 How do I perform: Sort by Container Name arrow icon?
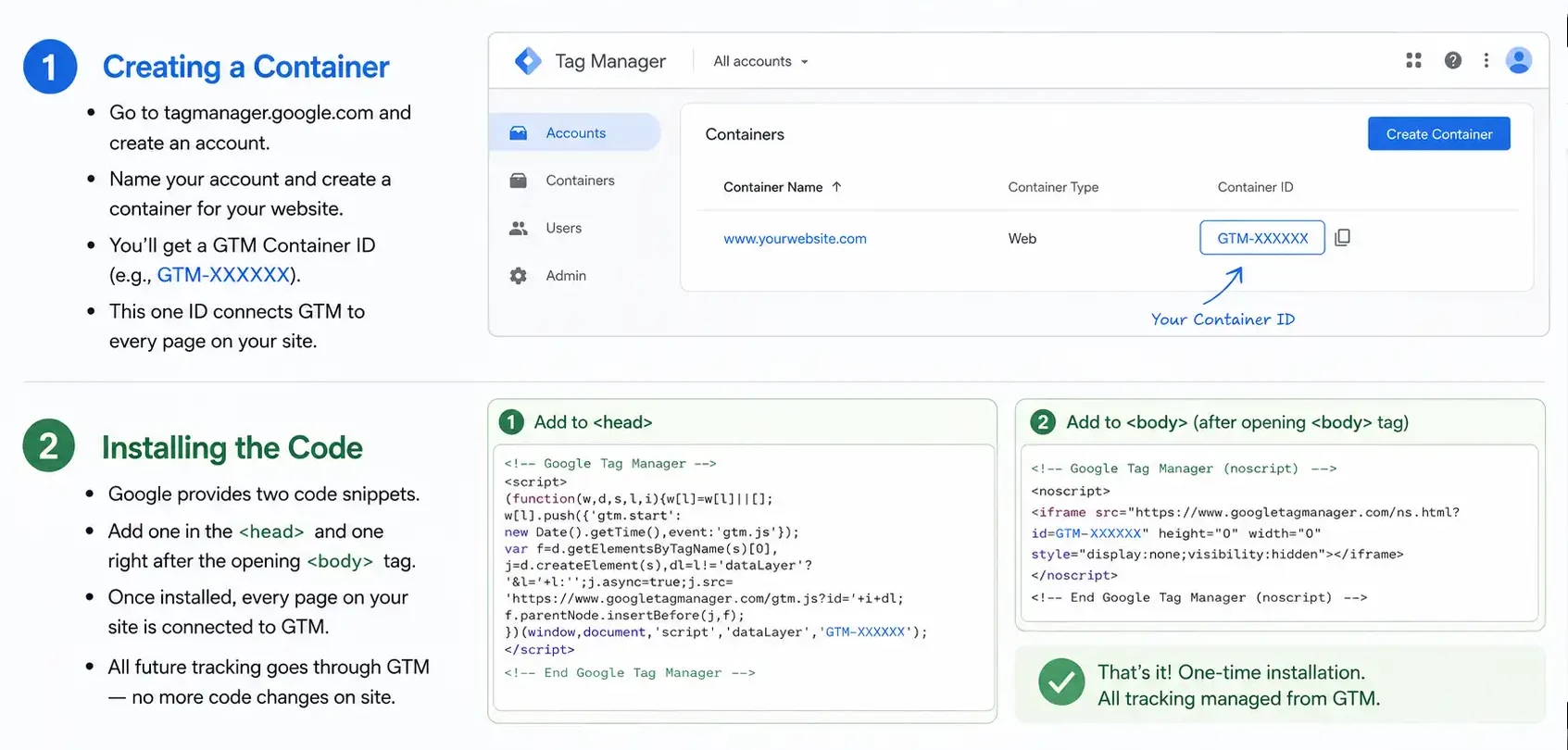coord(836,186)
